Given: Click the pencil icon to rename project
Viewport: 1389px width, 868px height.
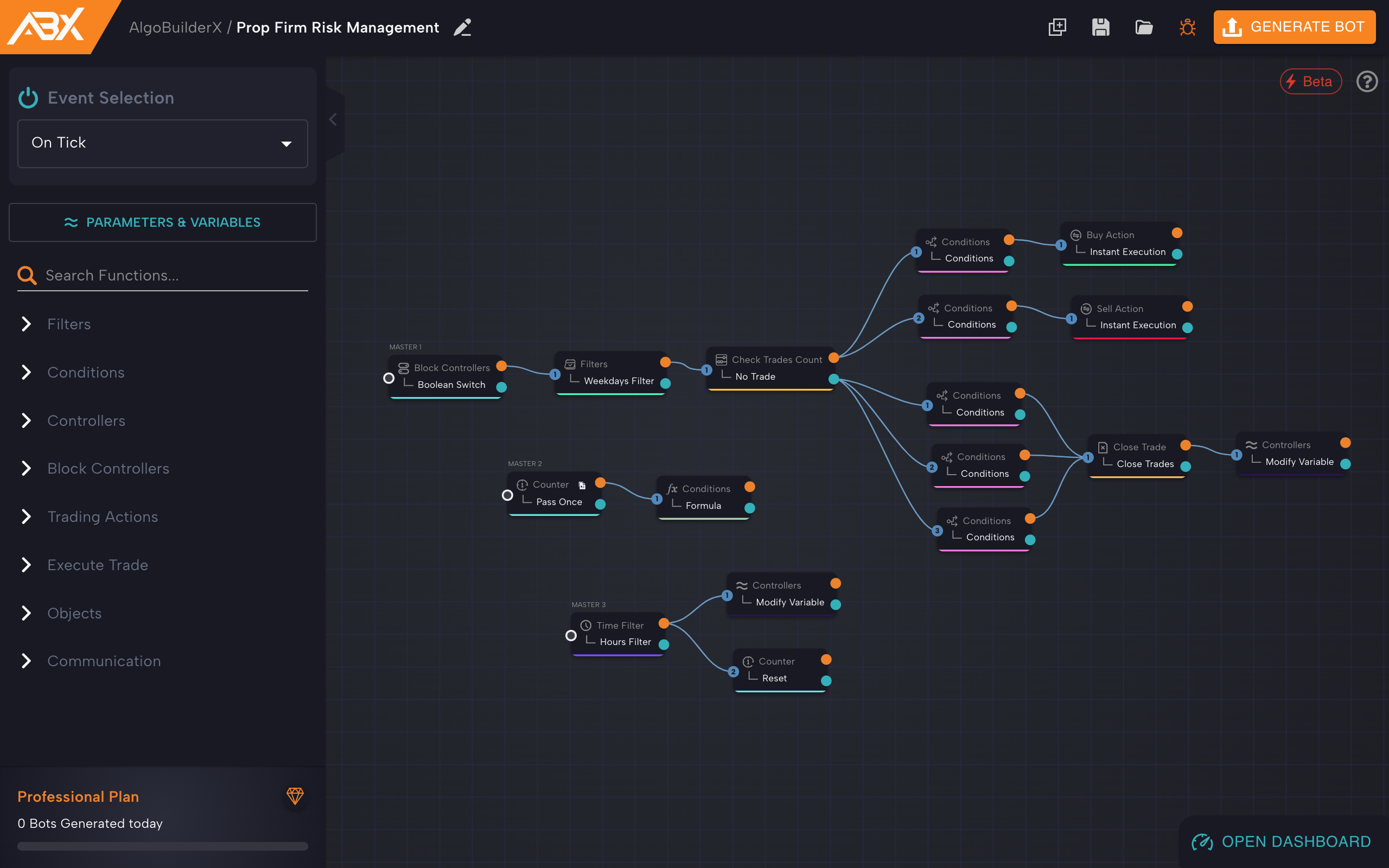Looking at the screenshot, I should pos(462,28).
